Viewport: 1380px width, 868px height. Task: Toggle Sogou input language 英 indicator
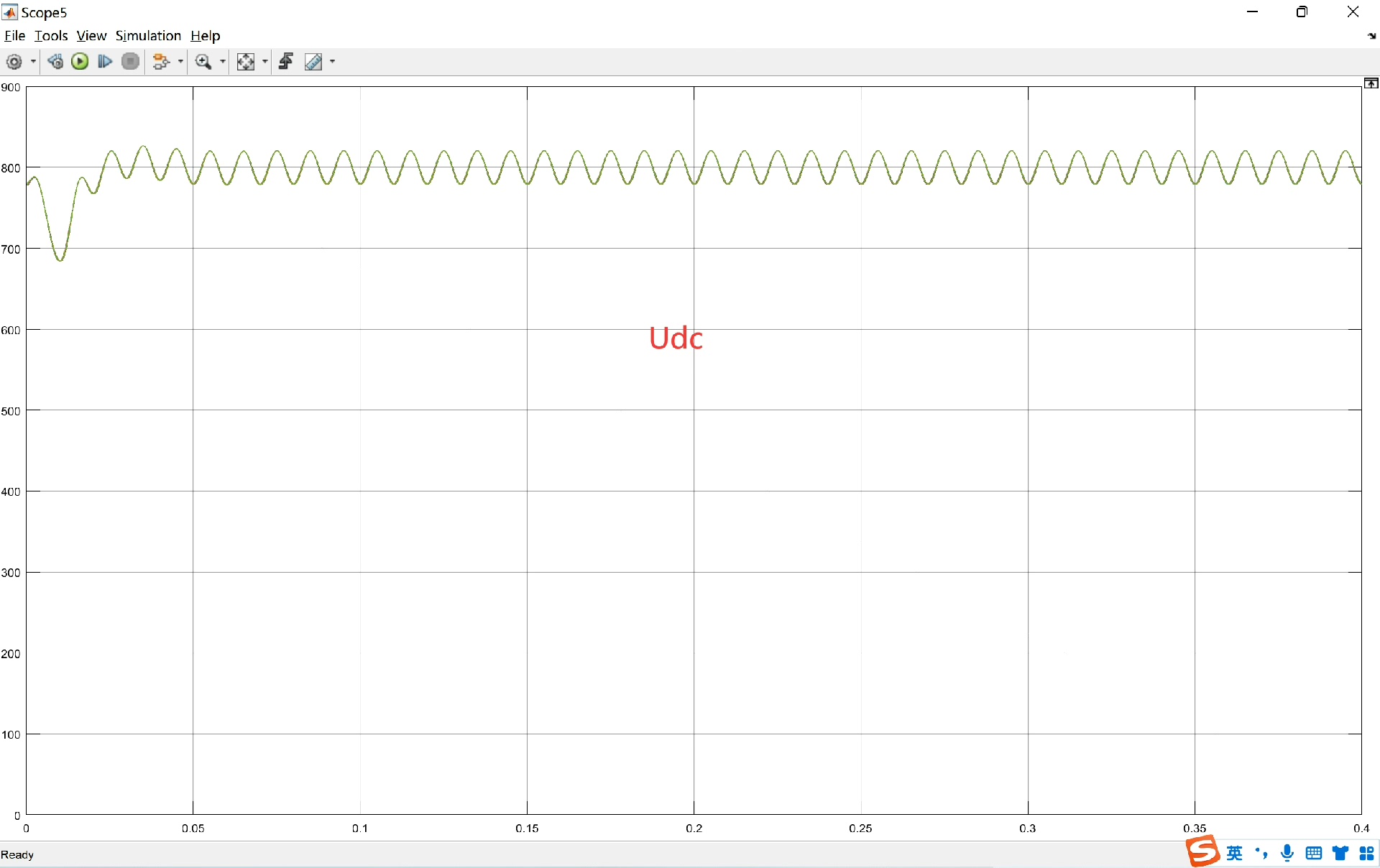click(1234, 853)
